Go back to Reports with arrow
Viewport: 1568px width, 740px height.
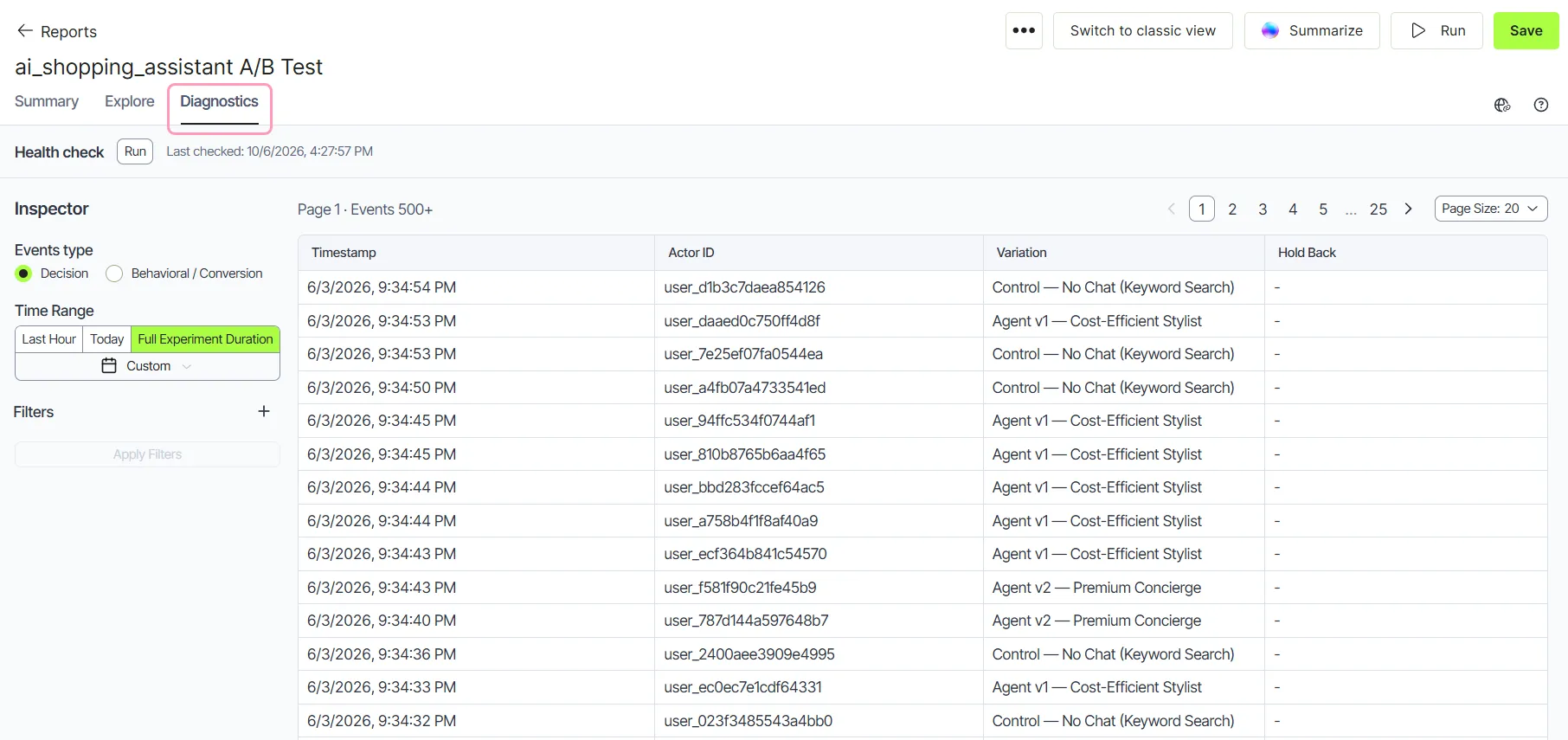click(x=25, y=31)
